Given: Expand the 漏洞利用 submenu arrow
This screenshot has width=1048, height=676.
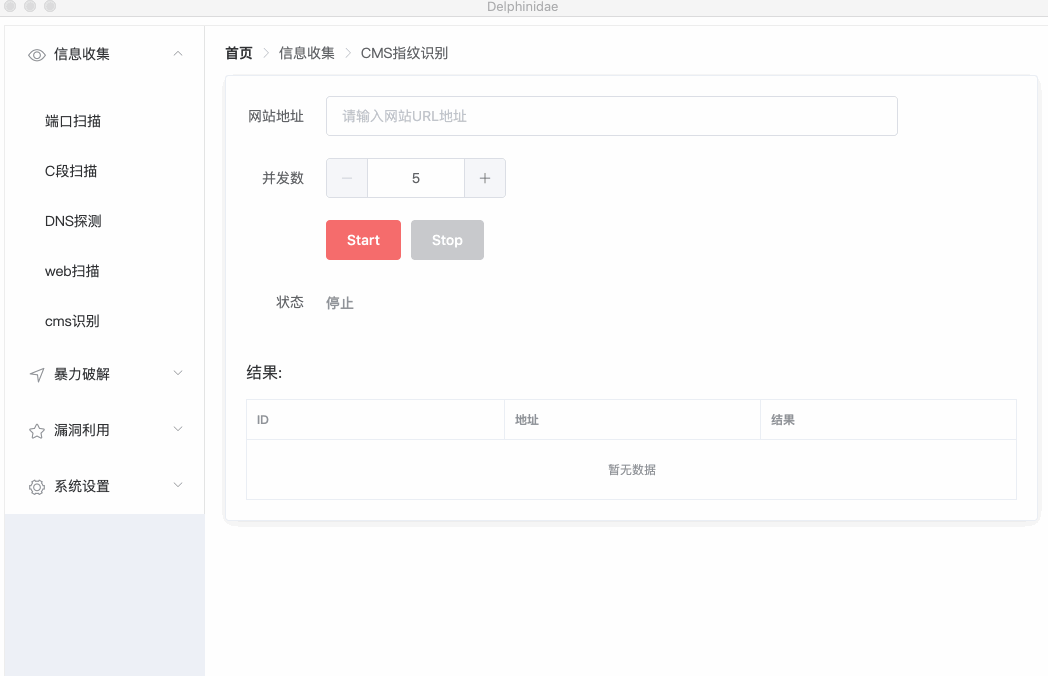Looking at the screenshot, I should coord(178,429).
